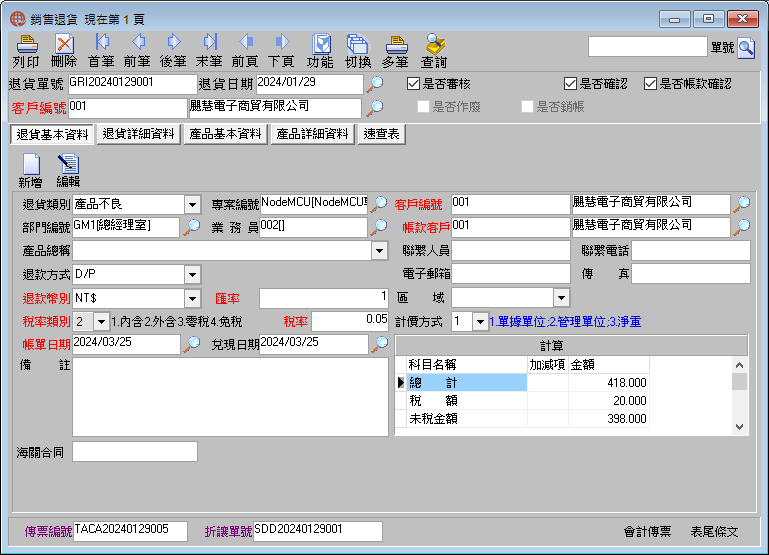Viewport: 769px width, 555px height.
Task: Jump to last record with 末筆
Action: pos(209,51)
